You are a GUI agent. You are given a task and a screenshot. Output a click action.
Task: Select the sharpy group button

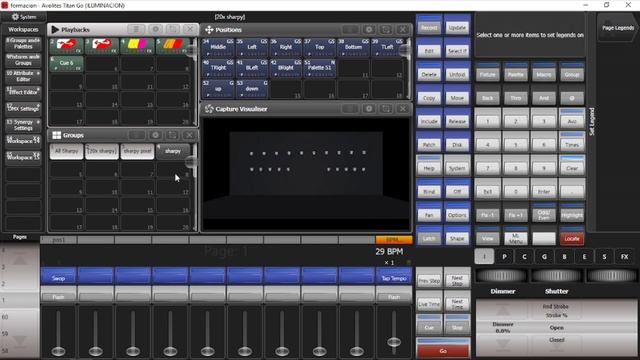pos(173,151)
